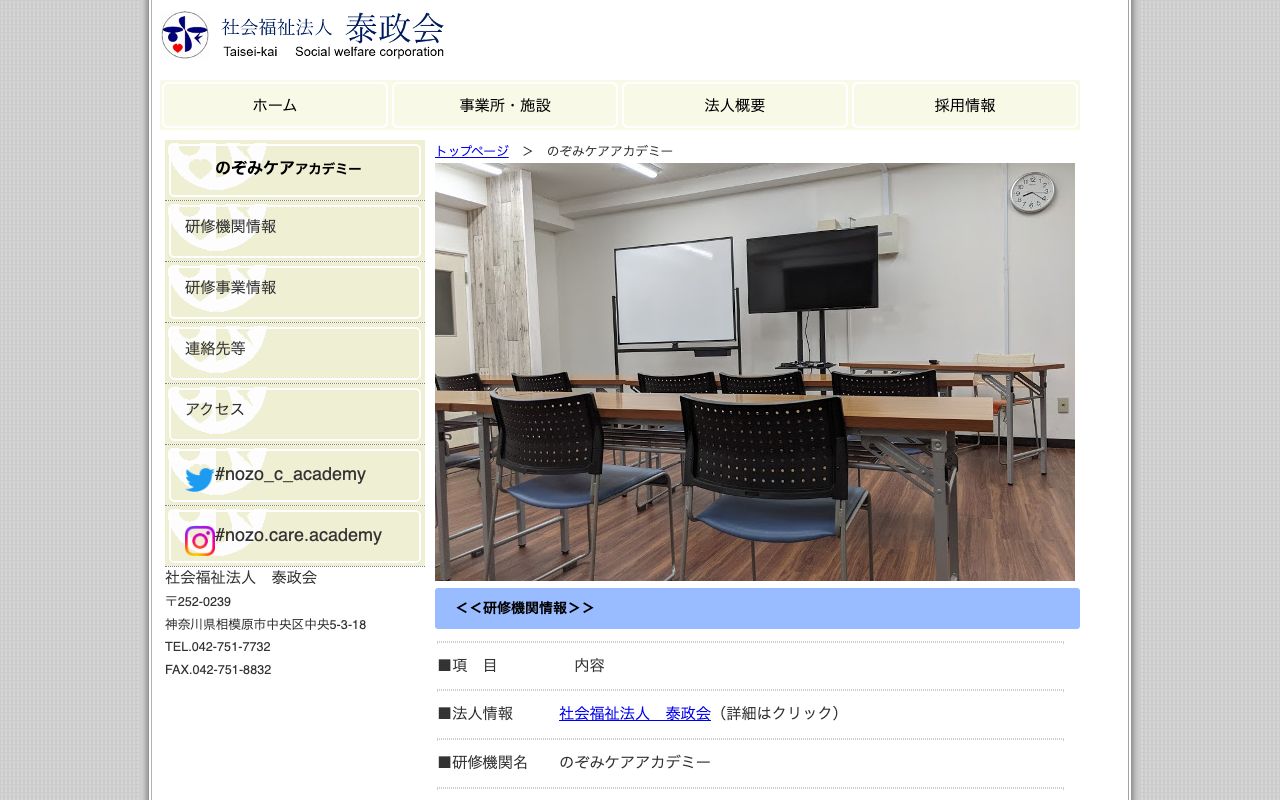This screenshot has height=800, width=1280.
Task: Follow the トップページ breadcrumb link
Action: click(470, 150)
